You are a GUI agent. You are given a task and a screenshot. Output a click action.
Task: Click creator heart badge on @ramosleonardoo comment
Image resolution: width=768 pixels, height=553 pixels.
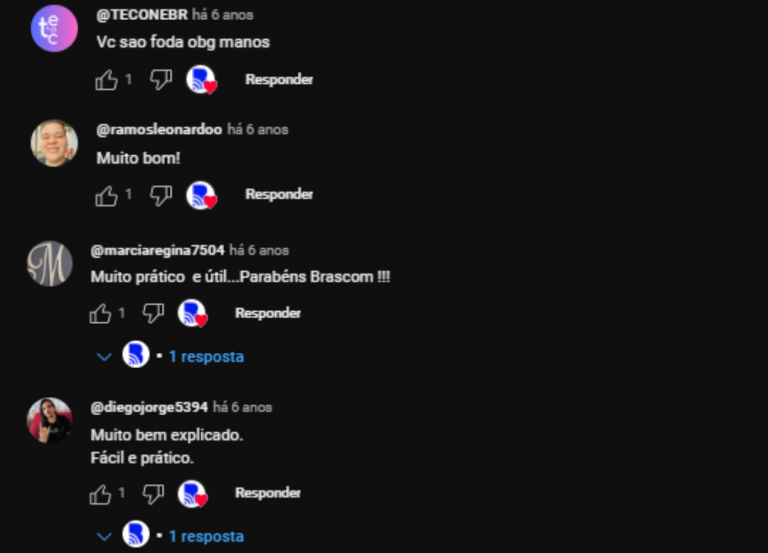coord(201,195)
